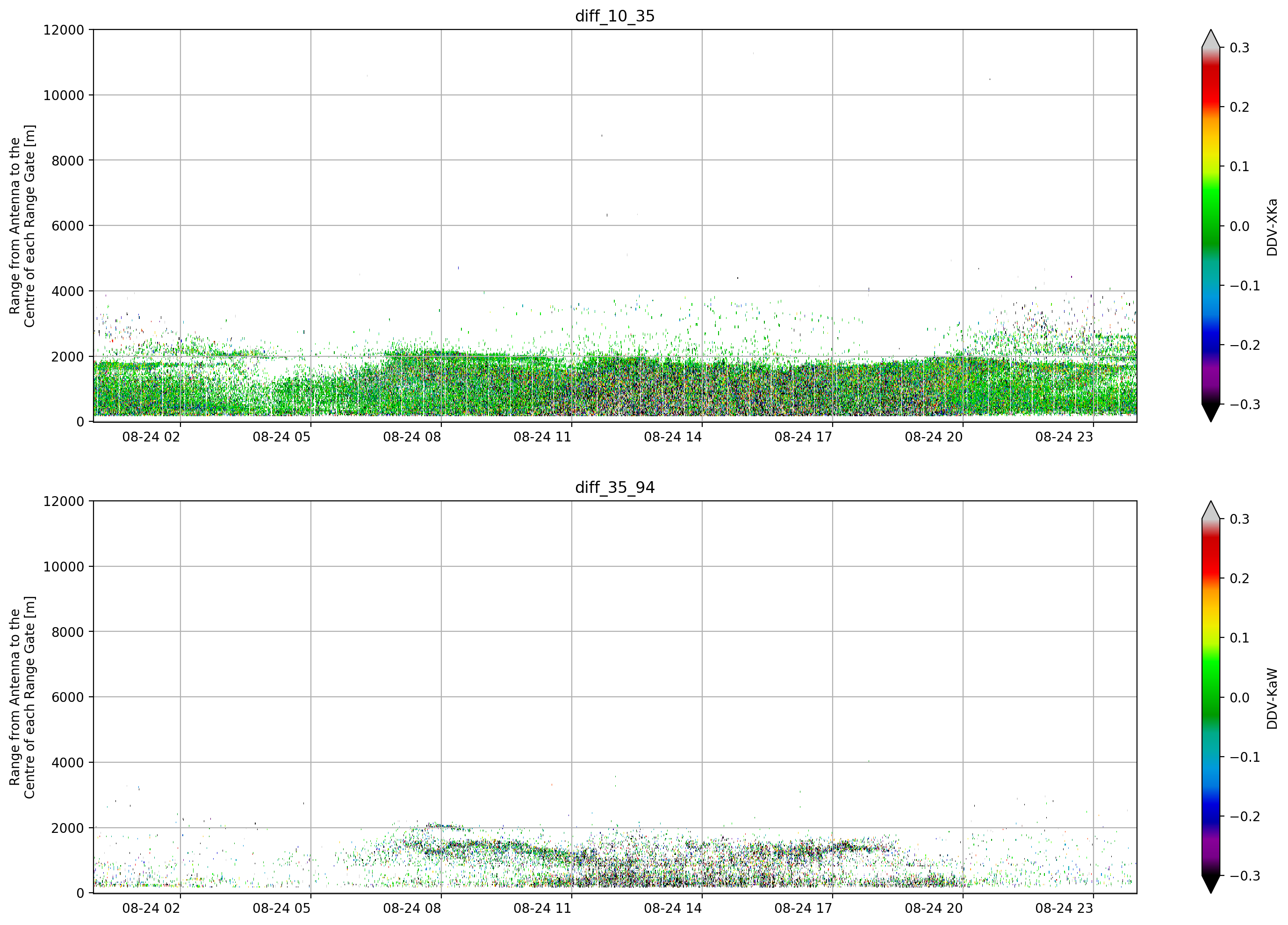
Task: Click the 12000 y-axis label in diff_10_35
Action: point(64,30)
